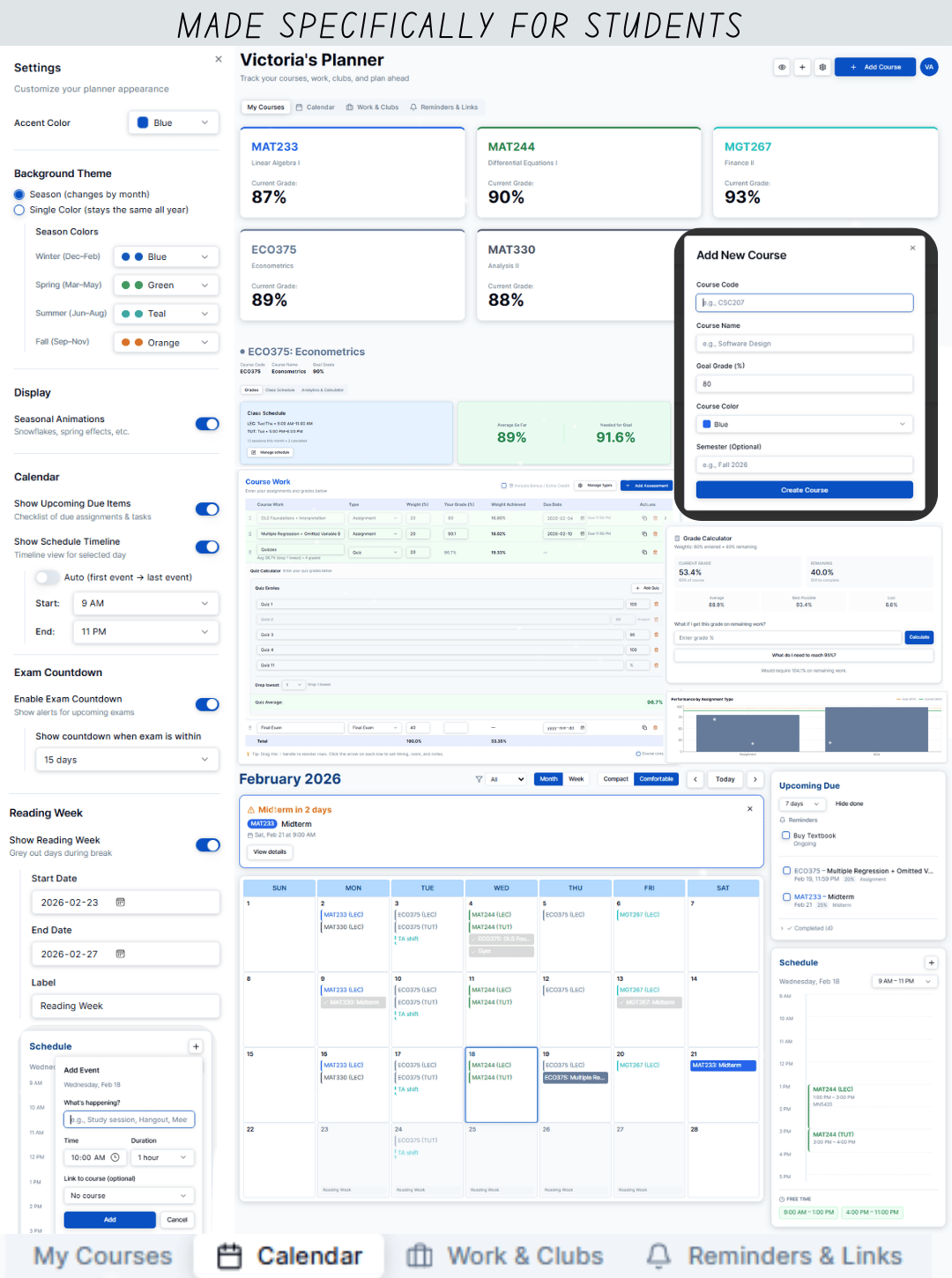
Task: Select Season background theme radio
Action: pyautogui.click(x=19, y=195)
